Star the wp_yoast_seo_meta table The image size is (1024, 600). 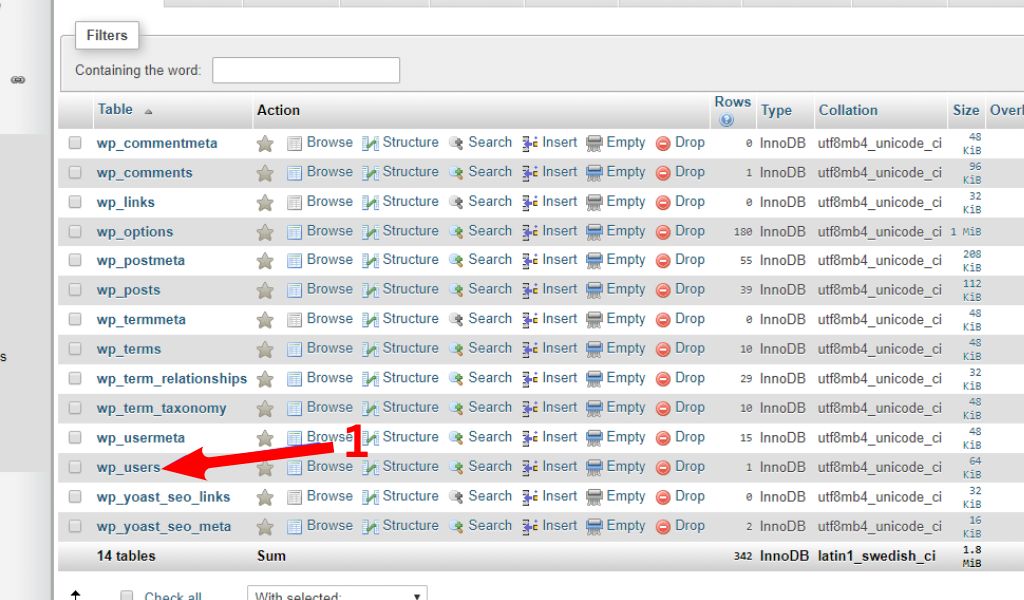(x=264, y=526)
